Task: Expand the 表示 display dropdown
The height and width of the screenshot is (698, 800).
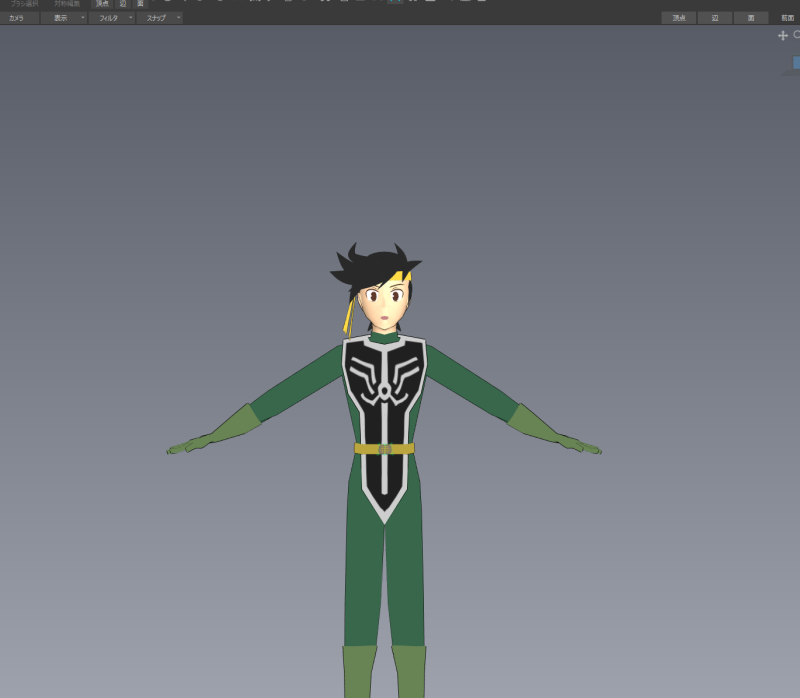Action: 64,18
